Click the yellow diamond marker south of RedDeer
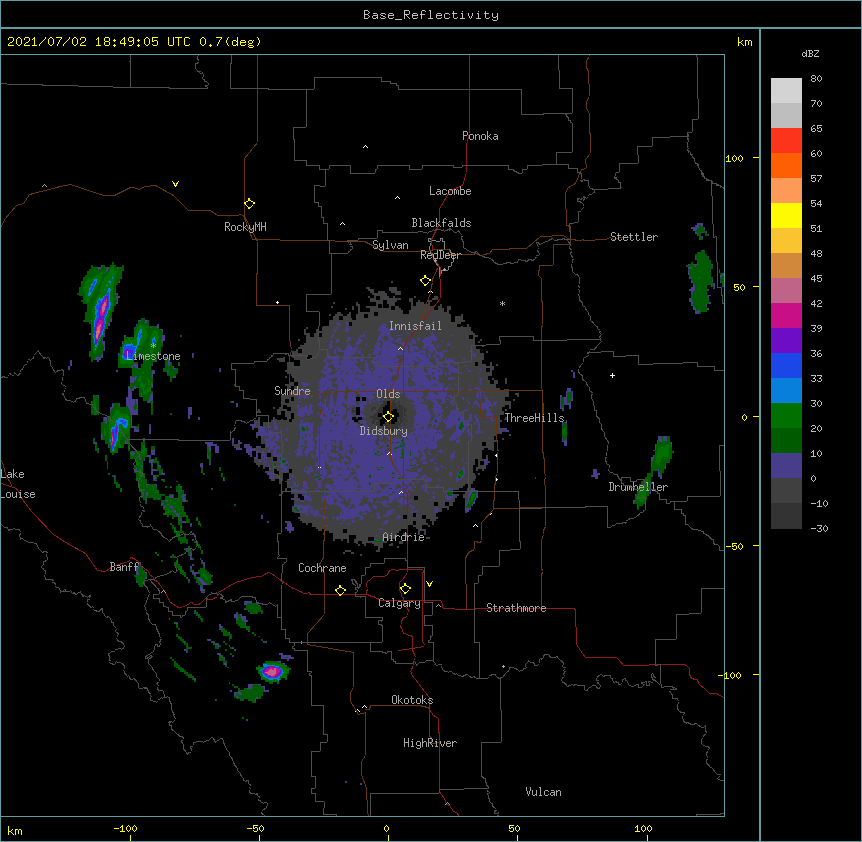The width and height of the screenshot is (862, 842). click(426, 281)
